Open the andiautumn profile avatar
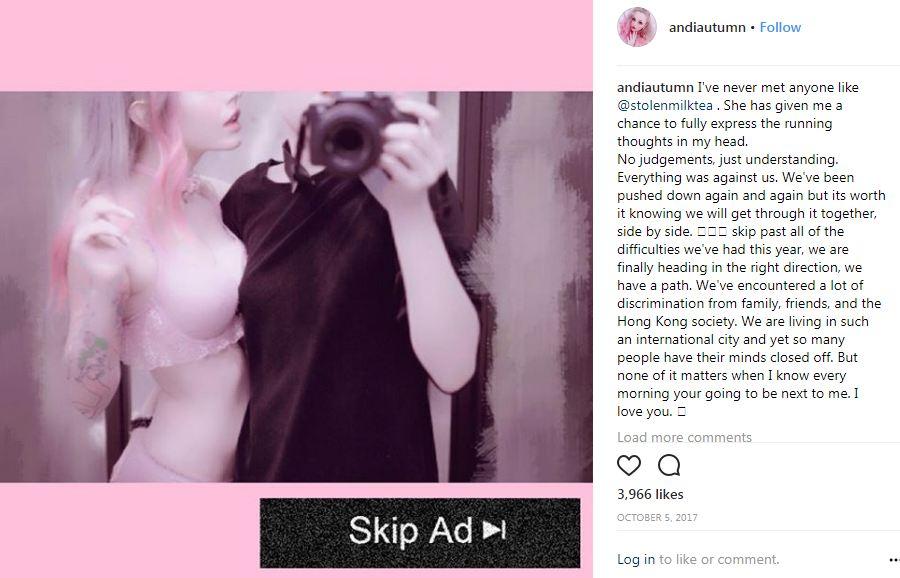This screenshot has height=578, width=900. click(x=637, y=27)
